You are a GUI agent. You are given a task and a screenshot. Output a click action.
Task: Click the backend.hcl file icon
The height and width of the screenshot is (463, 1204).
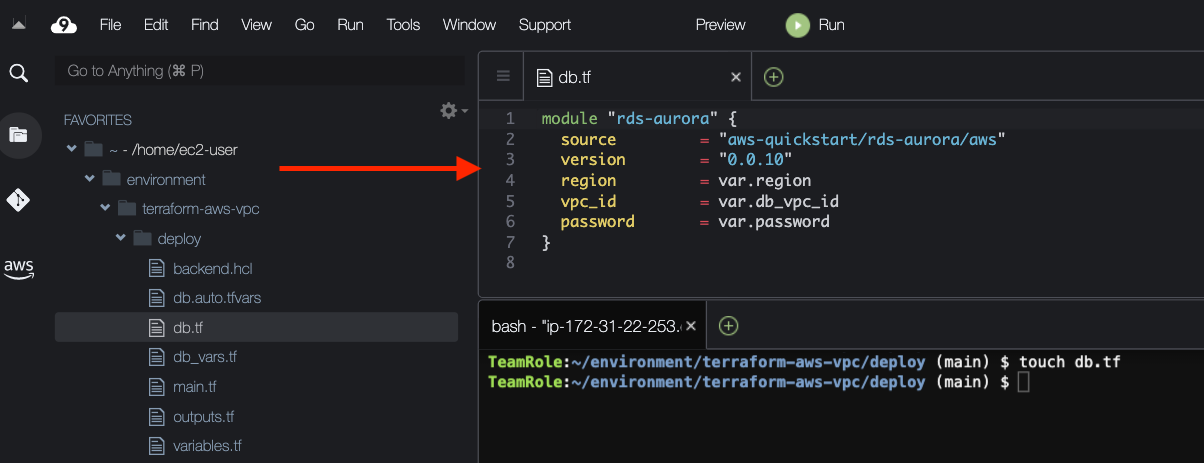coord(155,268)
